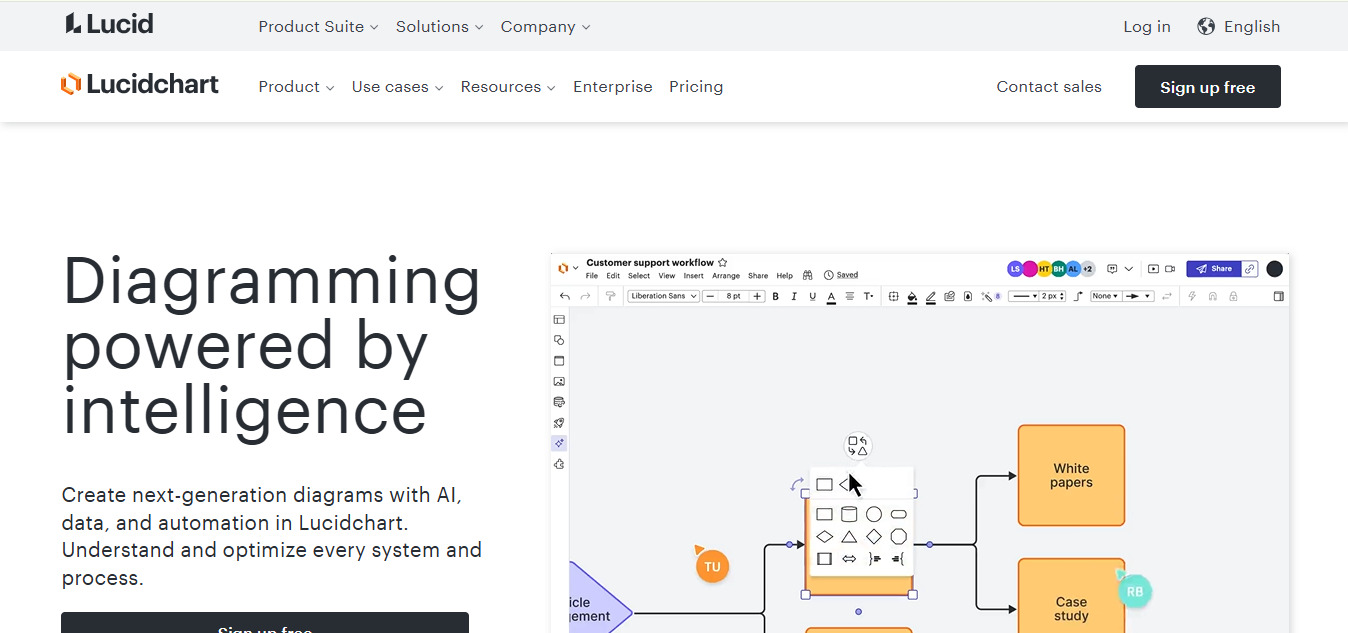1348x633 pixels.
Task: Click the layout template icon in sidebar
Action: pos(559,320)
